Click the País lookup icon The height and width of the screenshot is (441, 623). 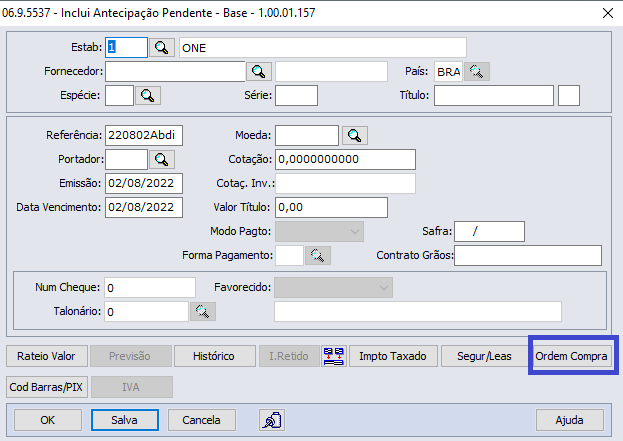pos(476,72)
